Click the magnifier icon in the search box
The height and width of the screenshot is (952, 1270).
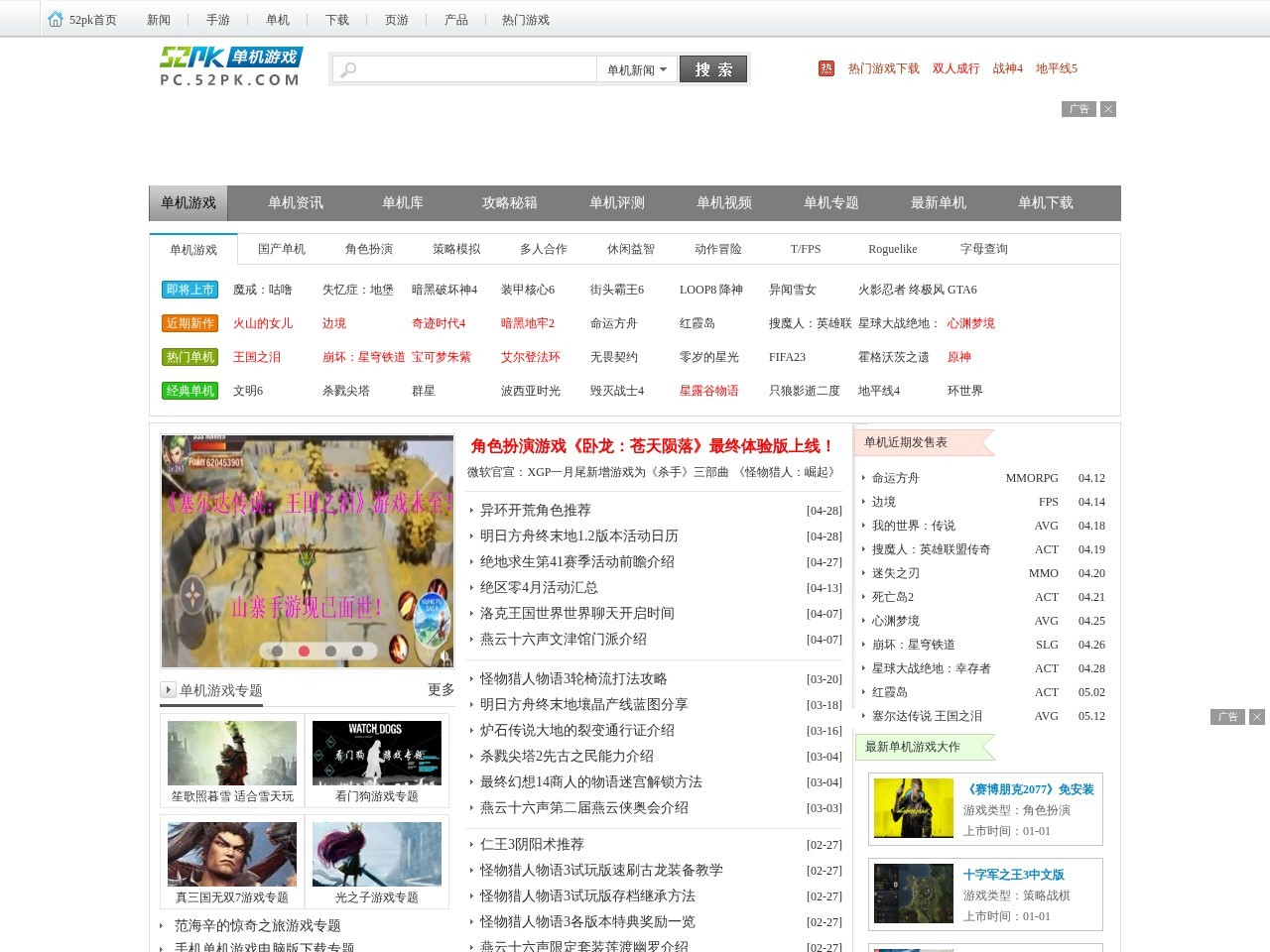coord(347,69)
